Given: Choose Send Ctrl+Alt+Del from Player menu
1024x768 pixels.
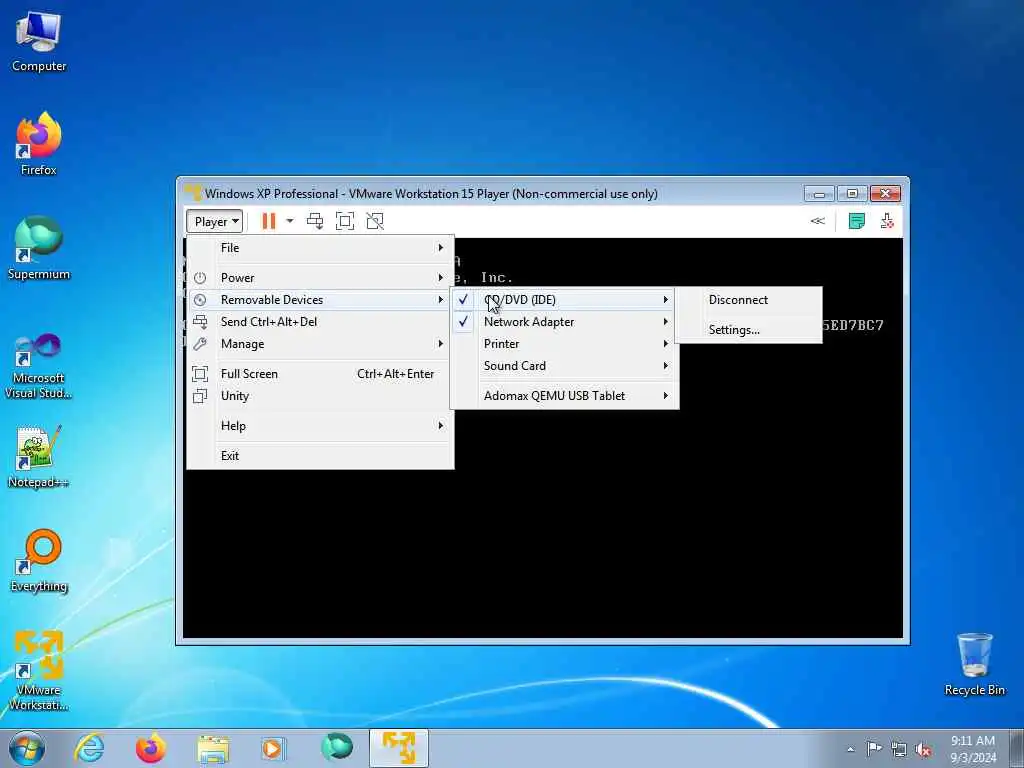Looking at the screenshot, I should point(320,322).
